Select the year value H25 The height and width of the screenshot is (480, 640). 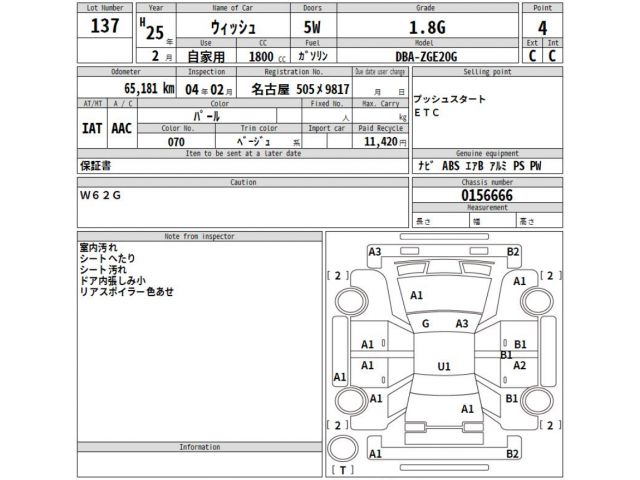coord(152,30)
